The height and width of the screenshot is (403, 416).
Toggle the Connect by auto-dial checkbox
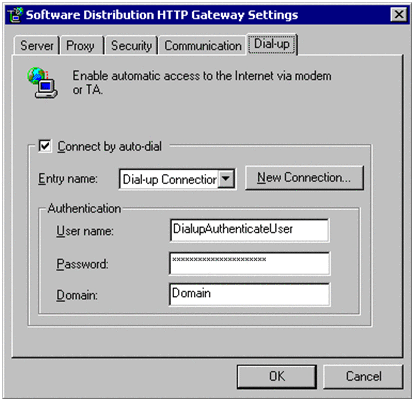[x=45, y=146]
